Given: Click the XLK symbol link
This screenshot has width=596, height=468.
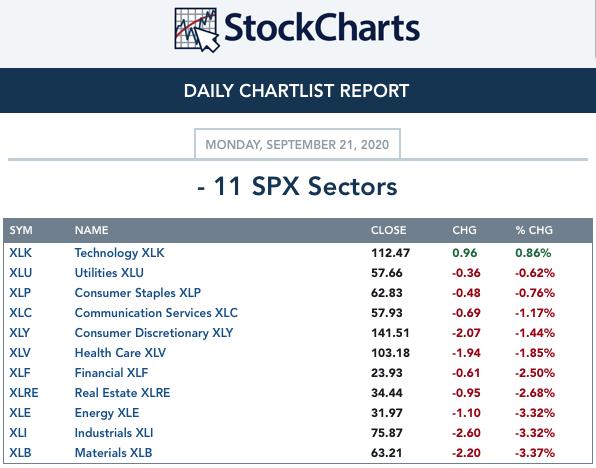Looking at the screenshot, I should [x=21, y=253].
